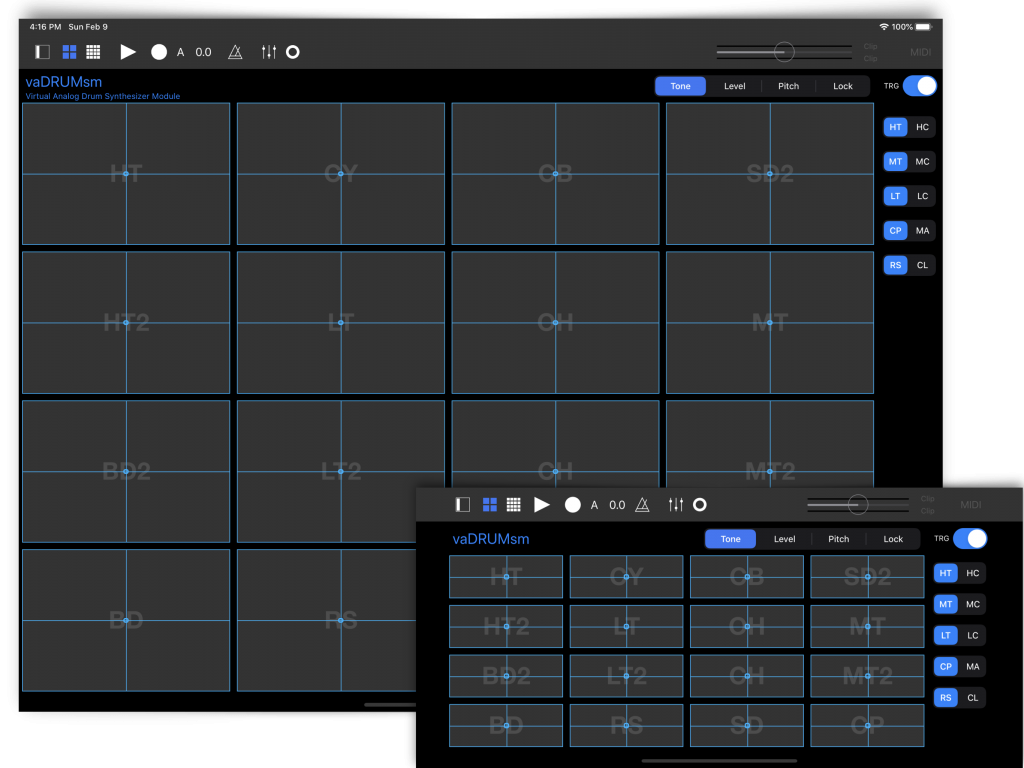Tap the CY drum pad in the larger window
Screen dimensions: 1024x768
pyautogui.click(x=341, y=174)
